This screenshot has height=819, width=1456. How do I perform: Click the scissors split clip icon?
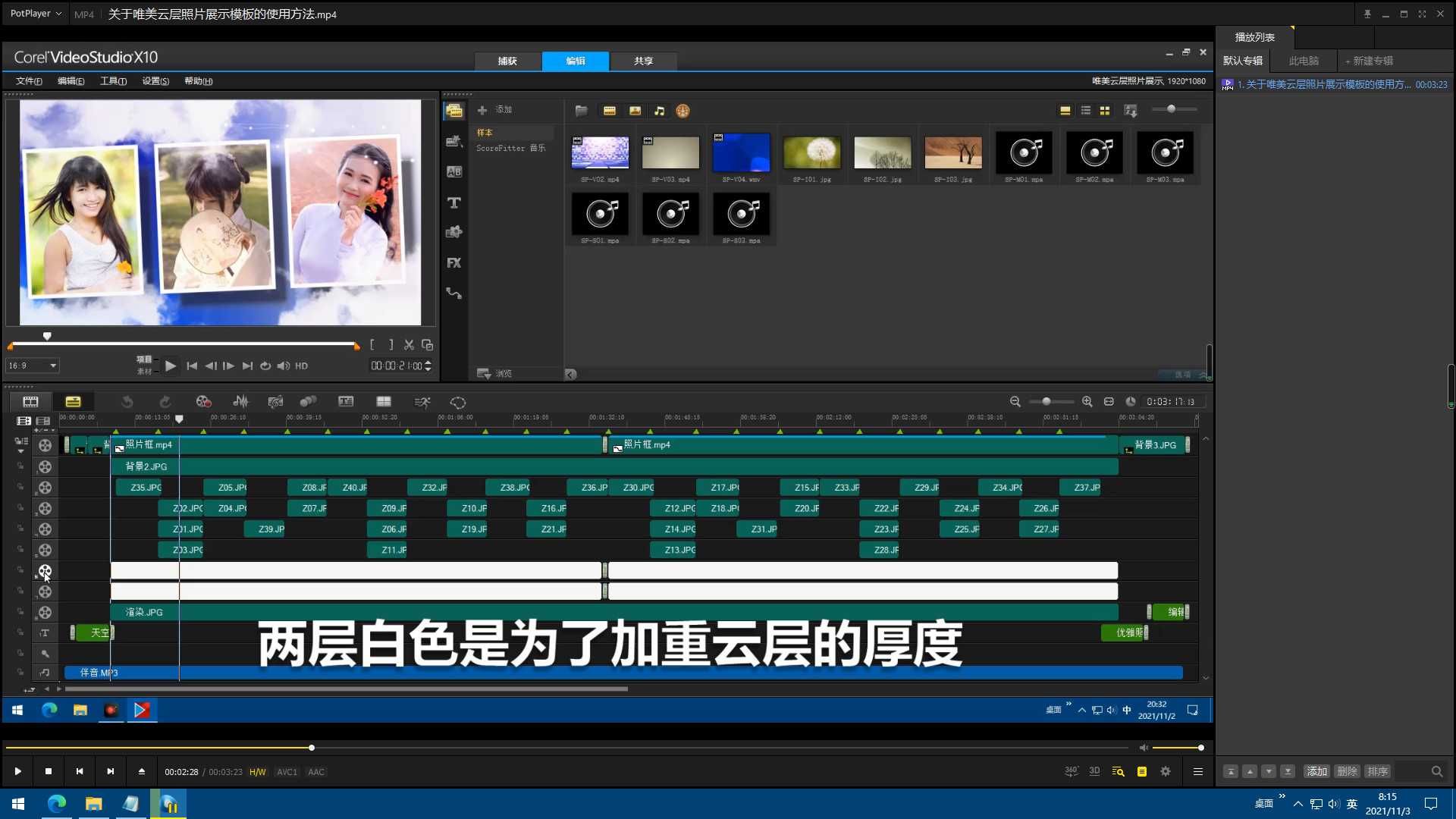[409, 345]
